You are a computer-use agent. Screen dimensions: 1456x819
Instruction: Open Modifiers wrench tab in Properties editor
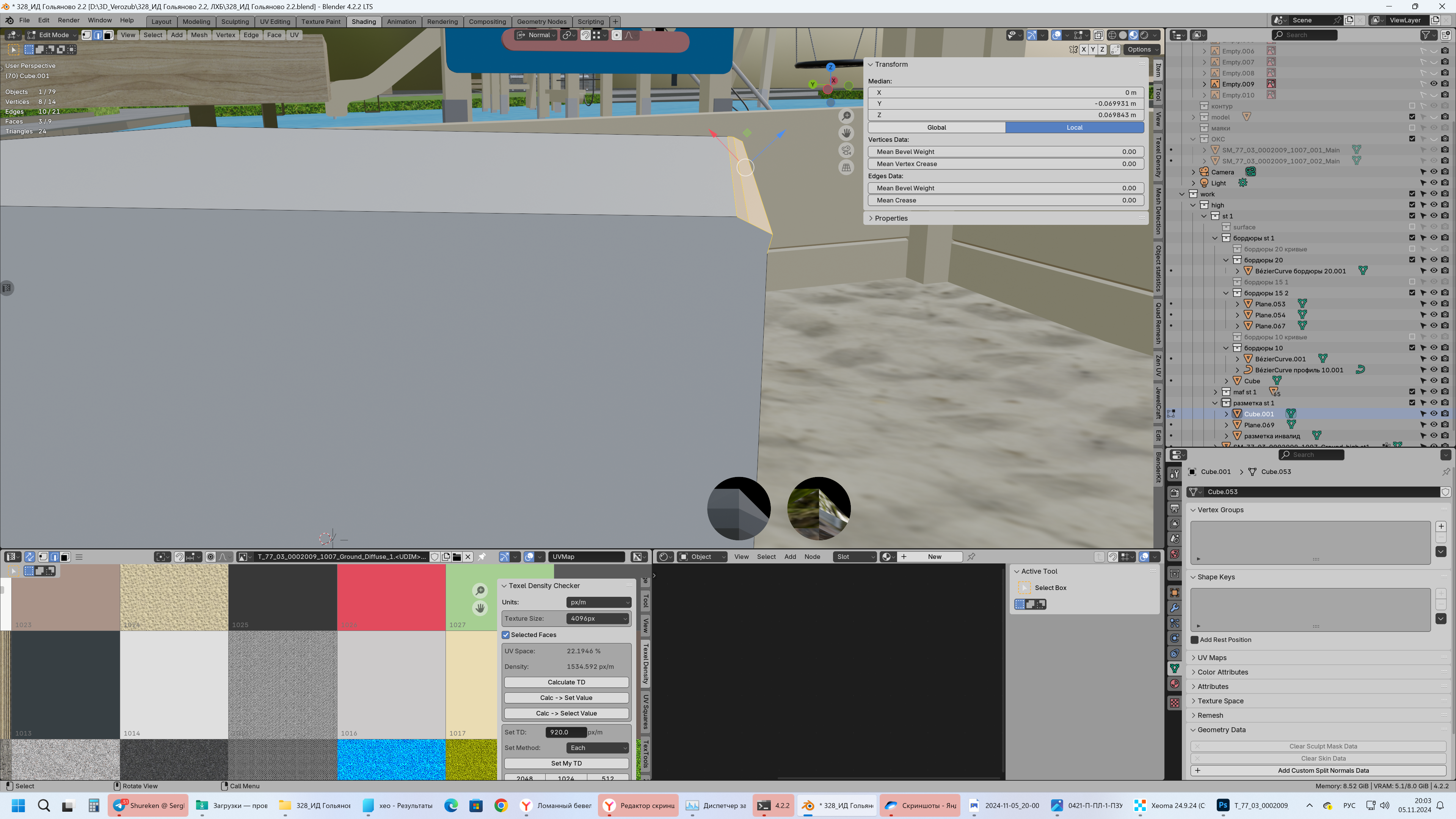1175,608
